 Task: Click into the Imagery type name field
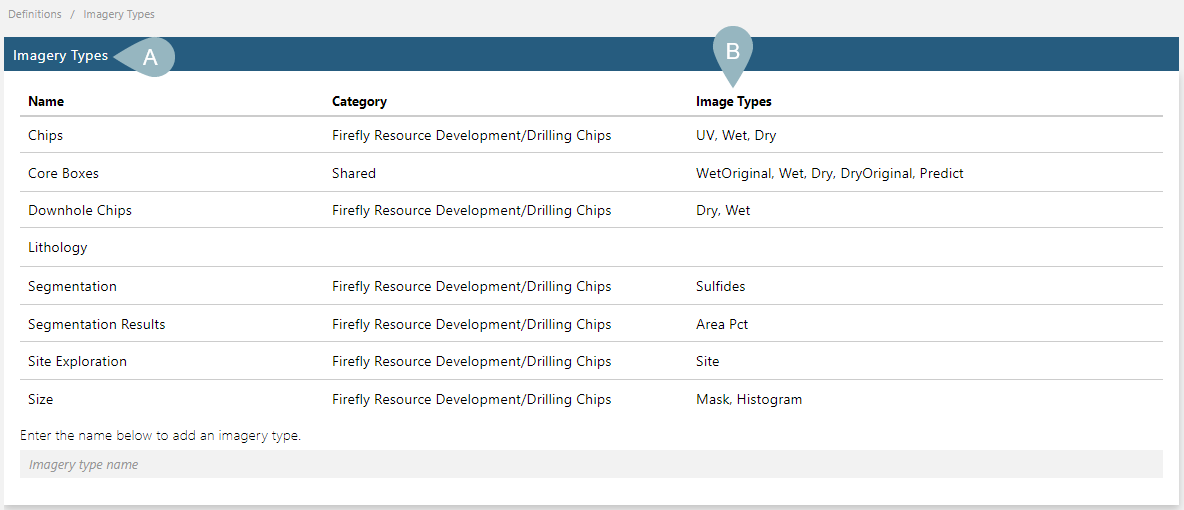coord(591,464)
